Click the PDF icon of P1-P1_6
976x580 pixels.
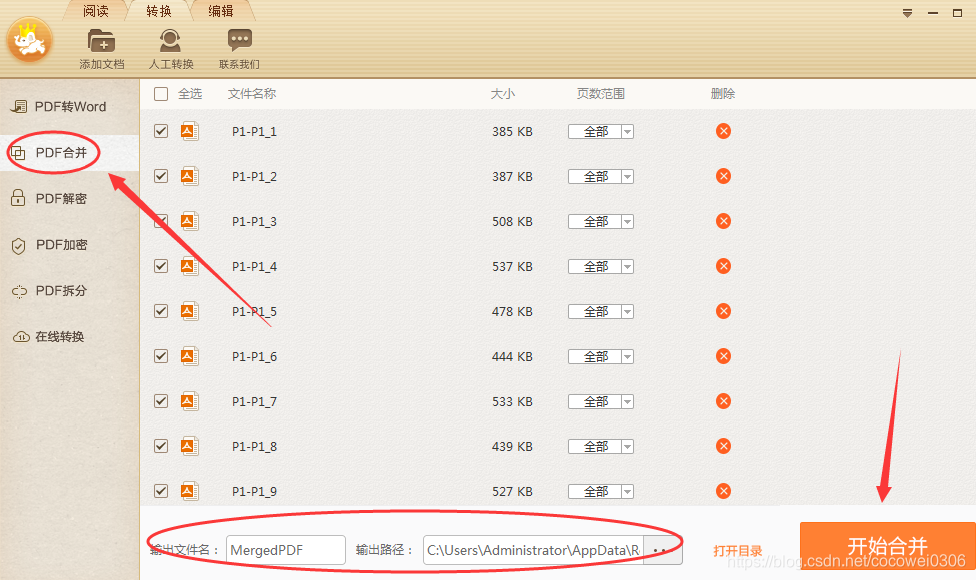tap(189, 356)
